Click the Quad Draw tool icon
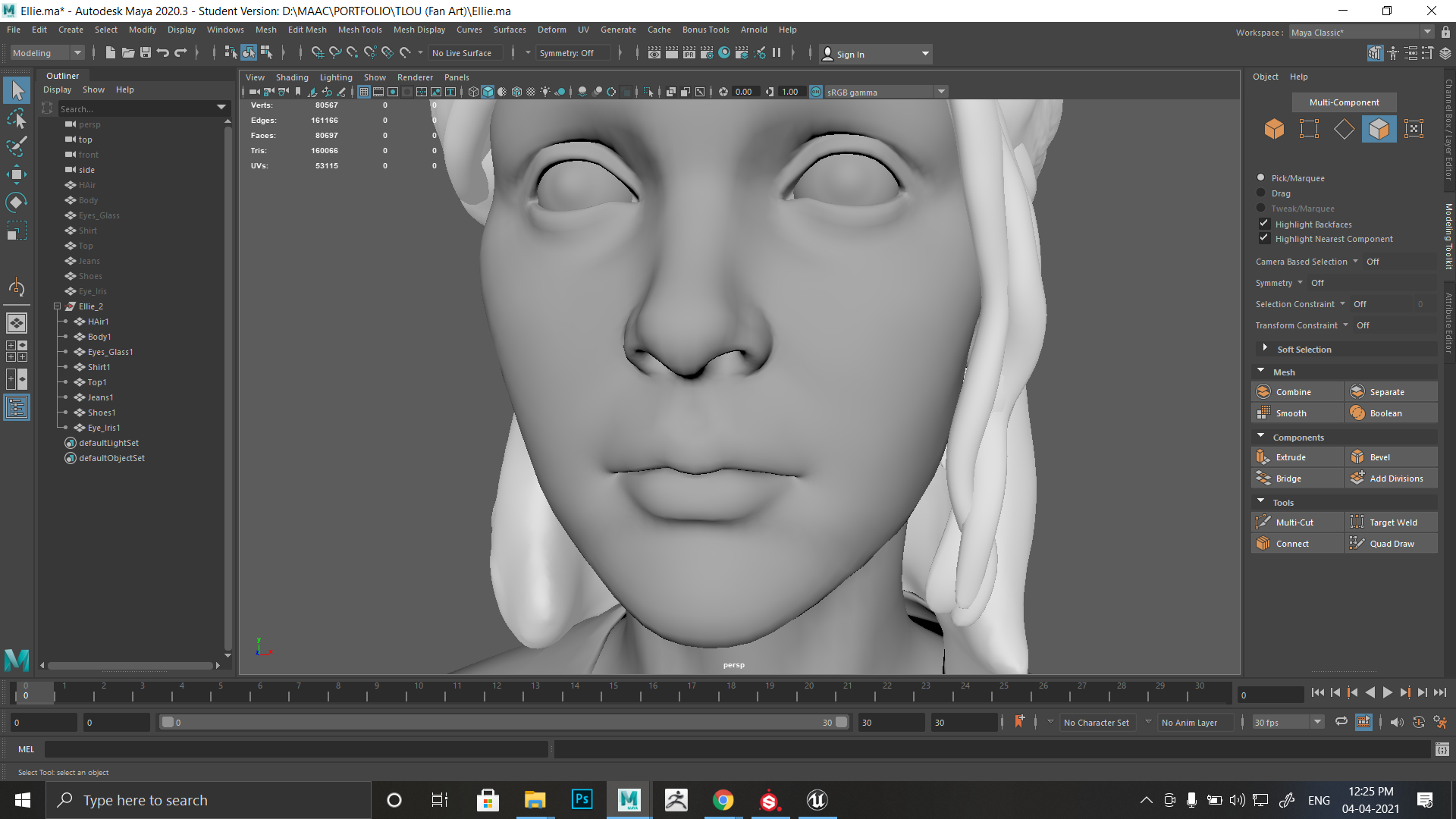This screenshot has width=1456, height=819. [1357, 544]
